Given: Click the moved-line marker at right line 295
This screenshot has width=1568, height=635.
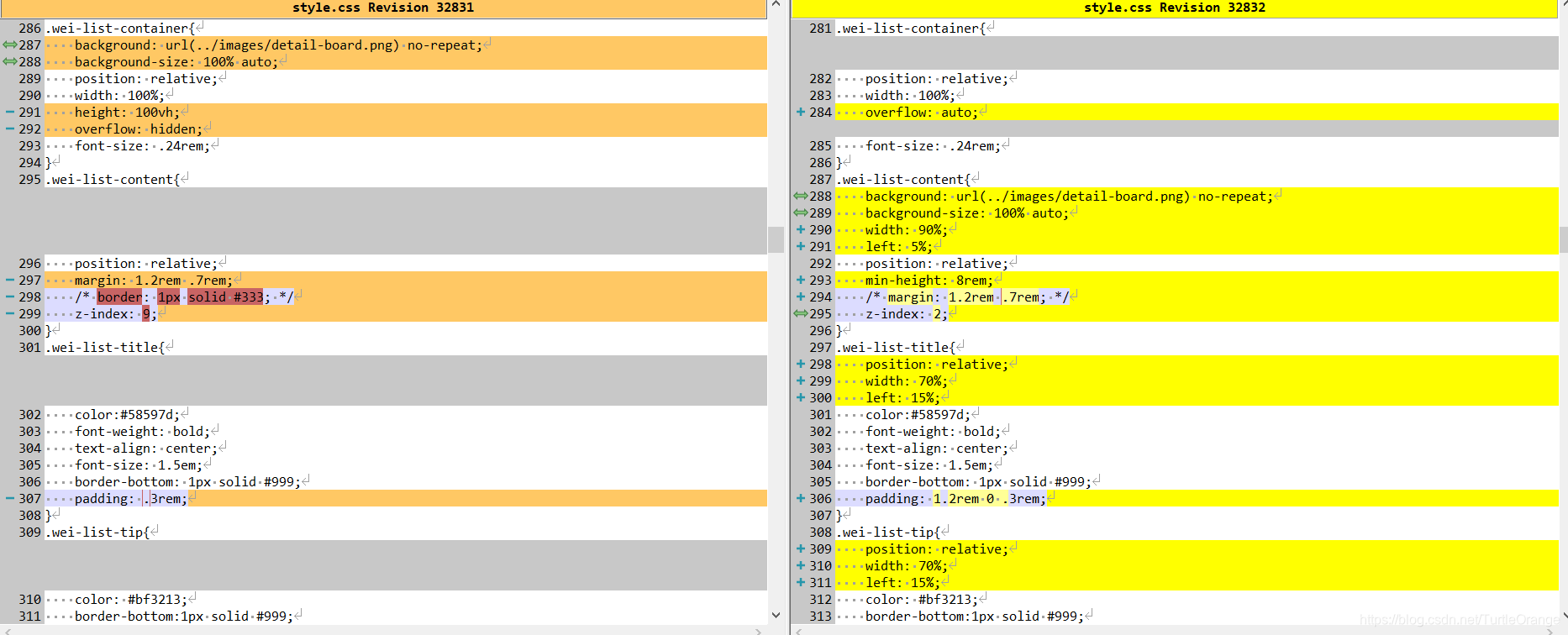Looking at the screenshot, I should pyautogui.click(x=801, y=313).
